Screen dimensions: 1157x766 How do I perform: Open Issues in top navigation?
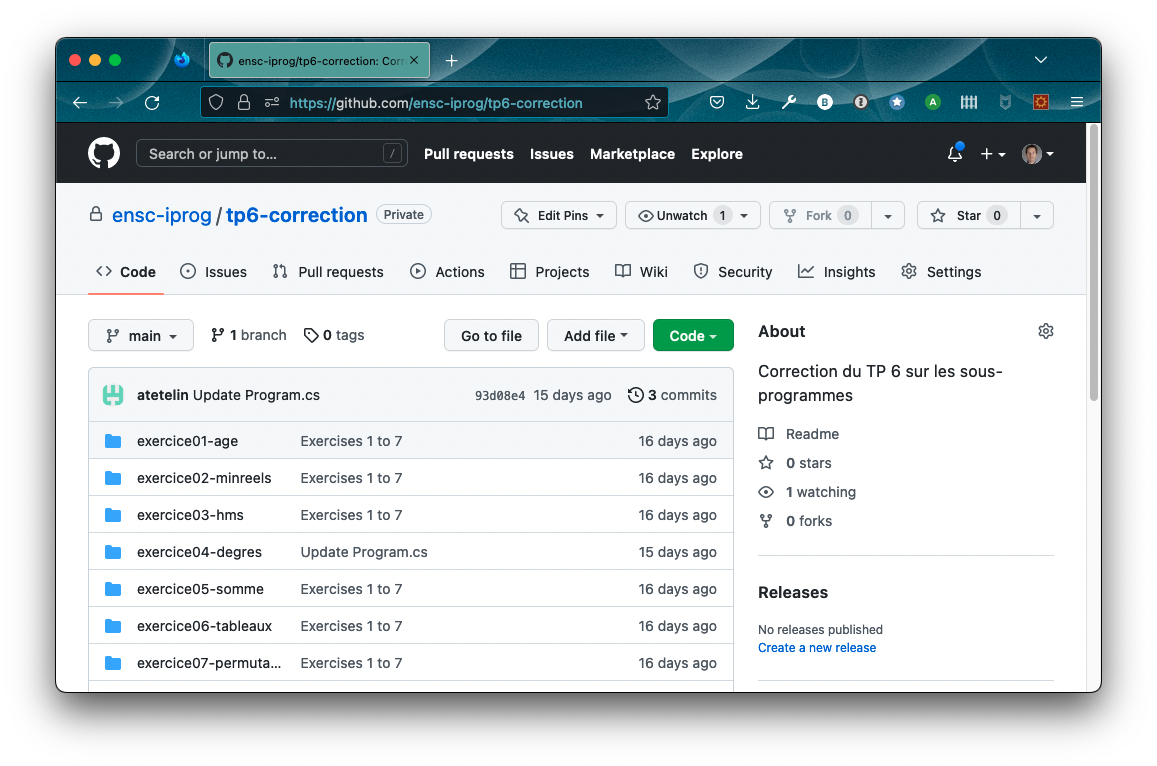pos(551,153)
